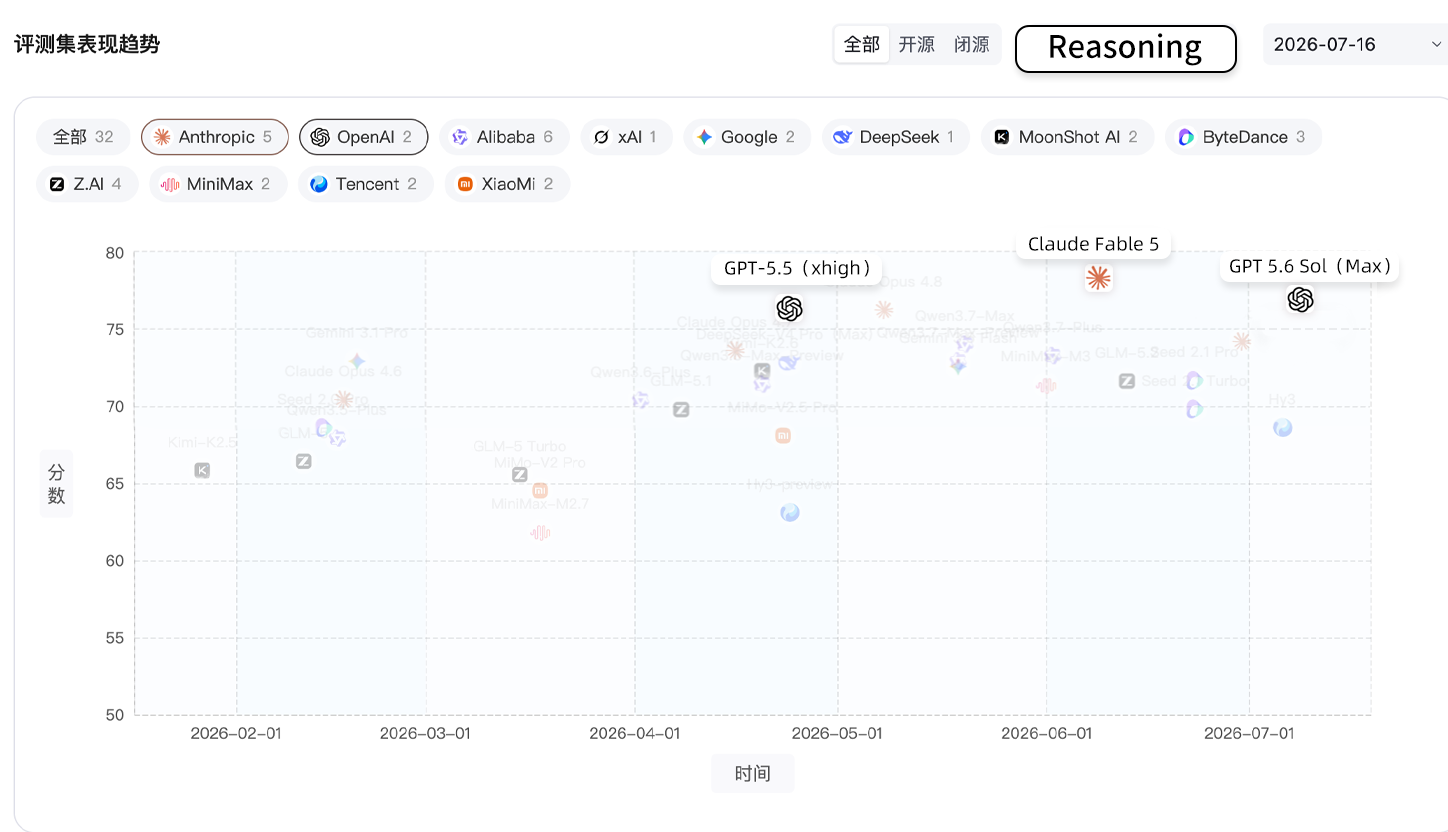The width and height of the screenshot is (1448, 832).
Task: Click the 2026-06-01 axis date
Action: pos(1047,733)
